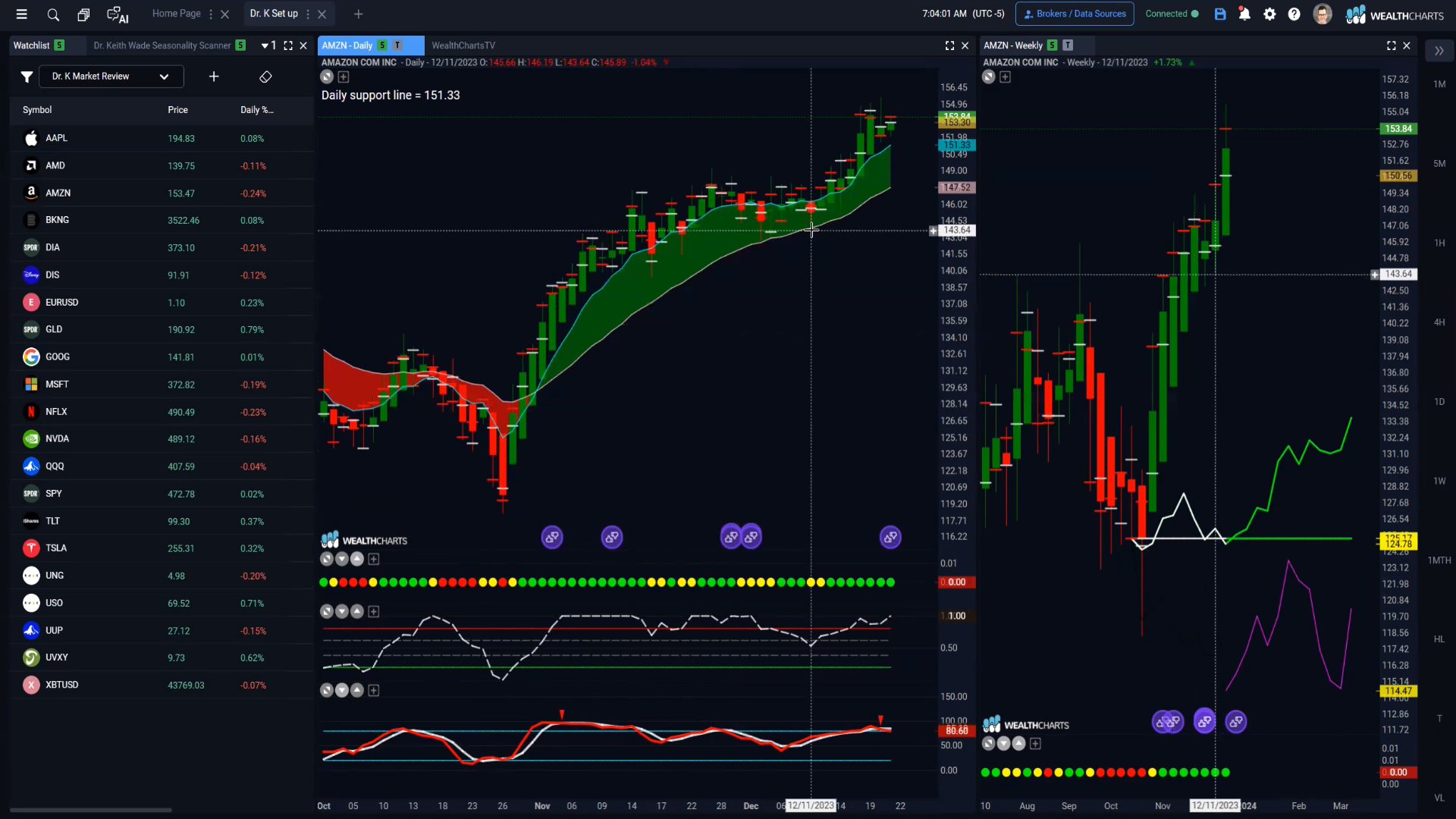This screenshot has width=1456, height=819.
Task: Open the layouts windows icon
Action: (x=83, y=14)
